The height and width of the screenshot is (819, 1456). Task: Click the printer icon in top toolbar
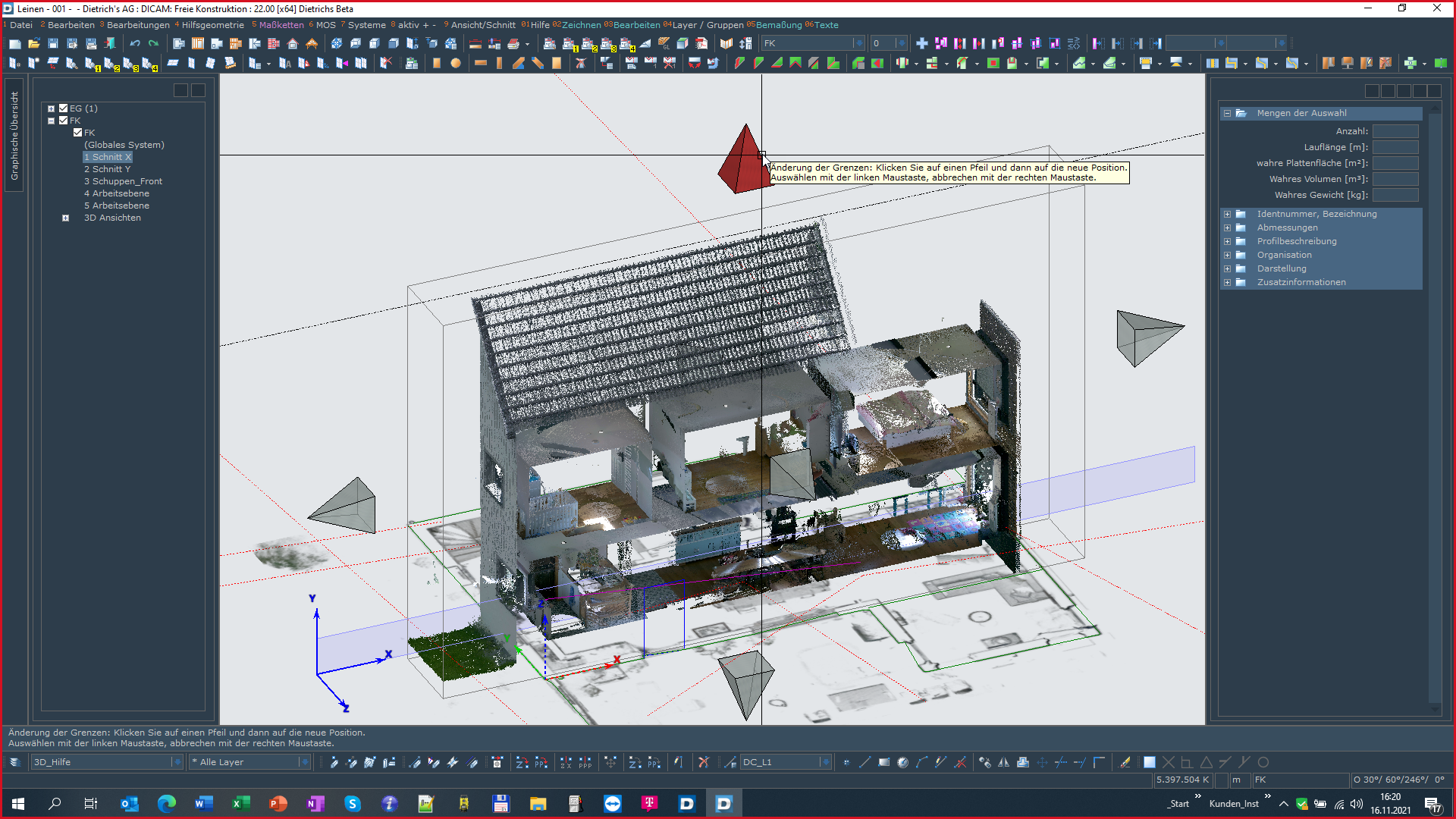513,43
